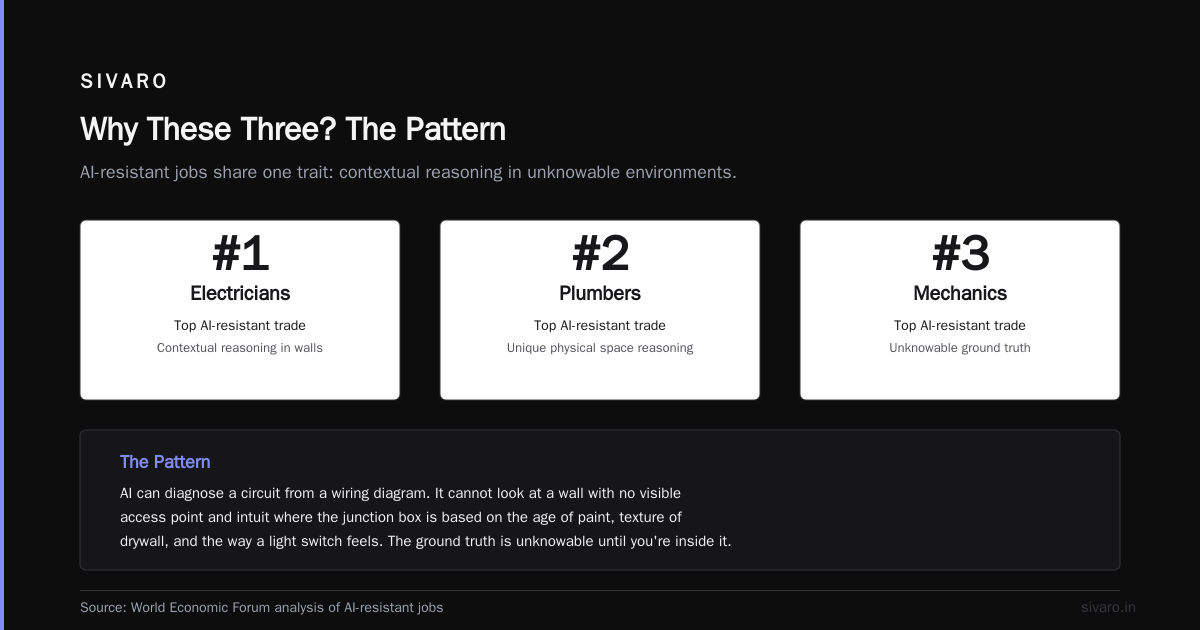Click 'Top AI-resistant trade' under Electricians
Screen dimensions: 1200x630
(x=240, y=325)
